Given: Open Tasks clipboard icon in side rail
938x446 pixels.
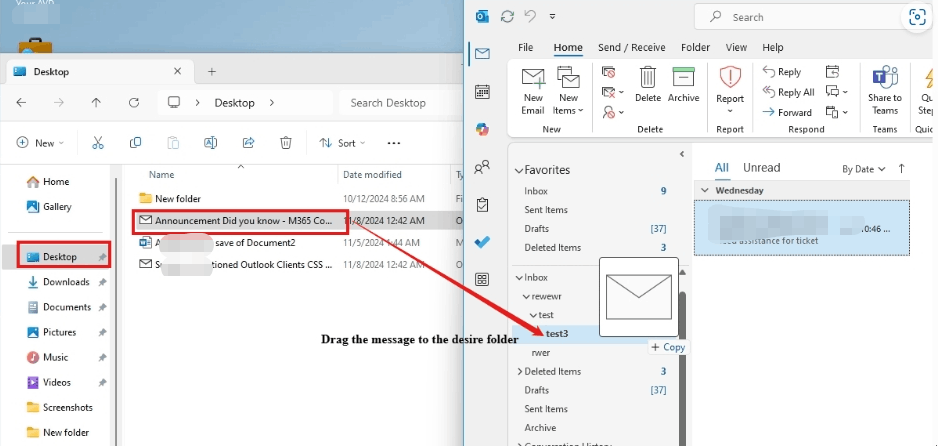Looking at the screenshot, I should click(x=482, y=204).
